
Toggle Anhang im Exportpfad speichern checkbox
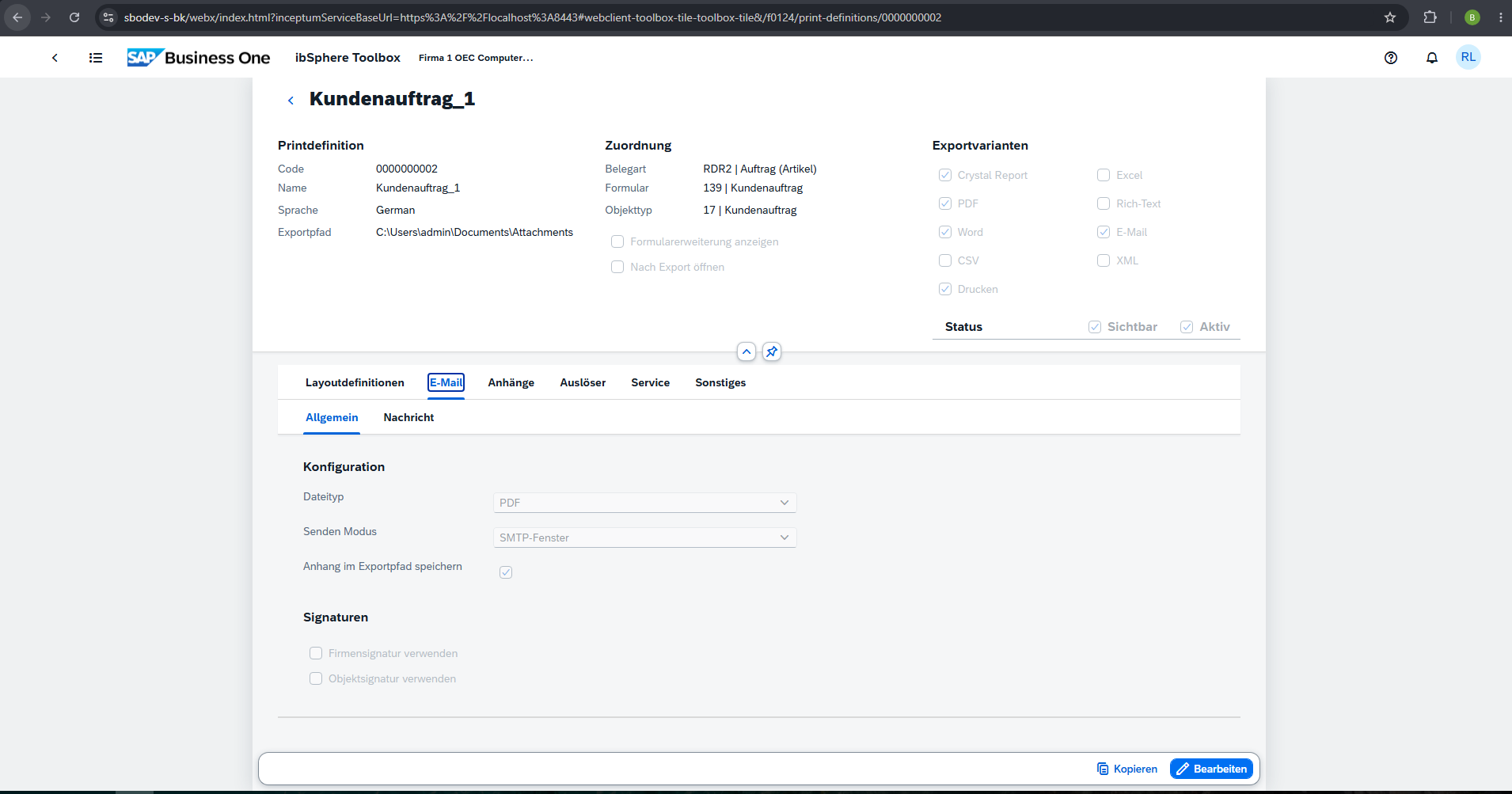[506, 572]
